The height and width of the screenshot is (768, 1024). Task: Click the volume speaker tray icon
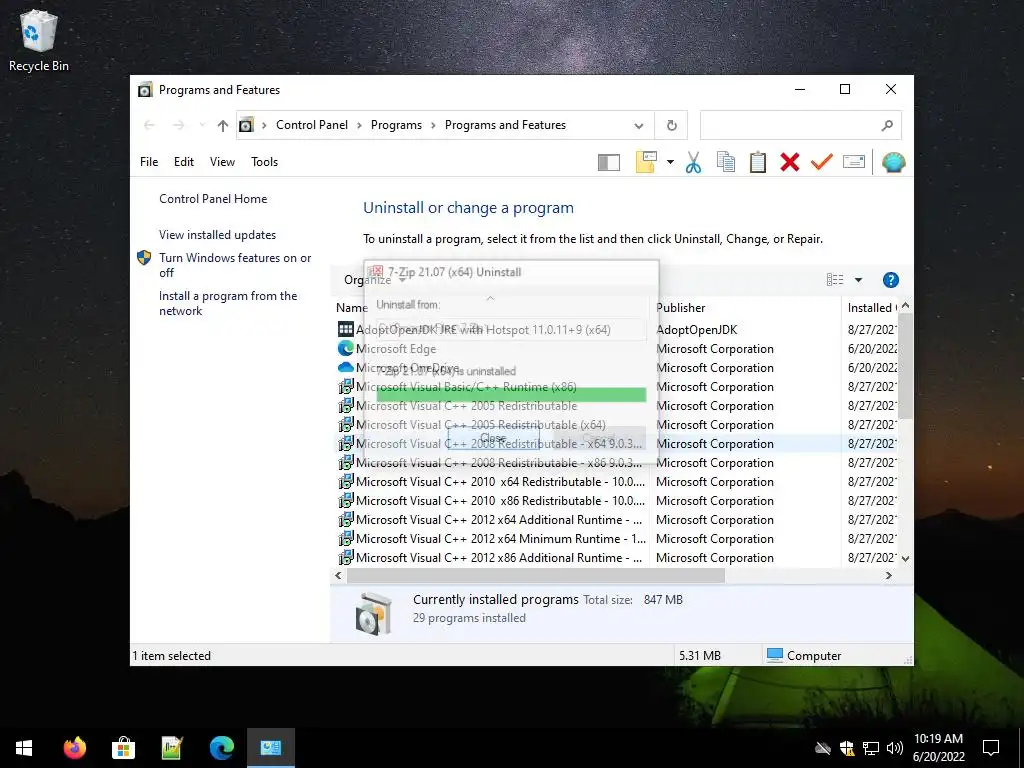coord(894,748)
